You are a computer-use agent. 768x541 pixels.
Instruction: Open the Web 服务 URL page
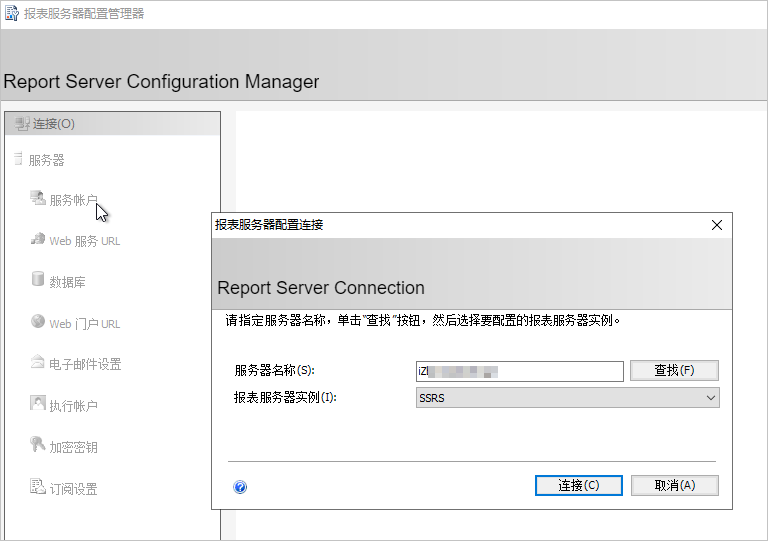[x=85, y=241]
